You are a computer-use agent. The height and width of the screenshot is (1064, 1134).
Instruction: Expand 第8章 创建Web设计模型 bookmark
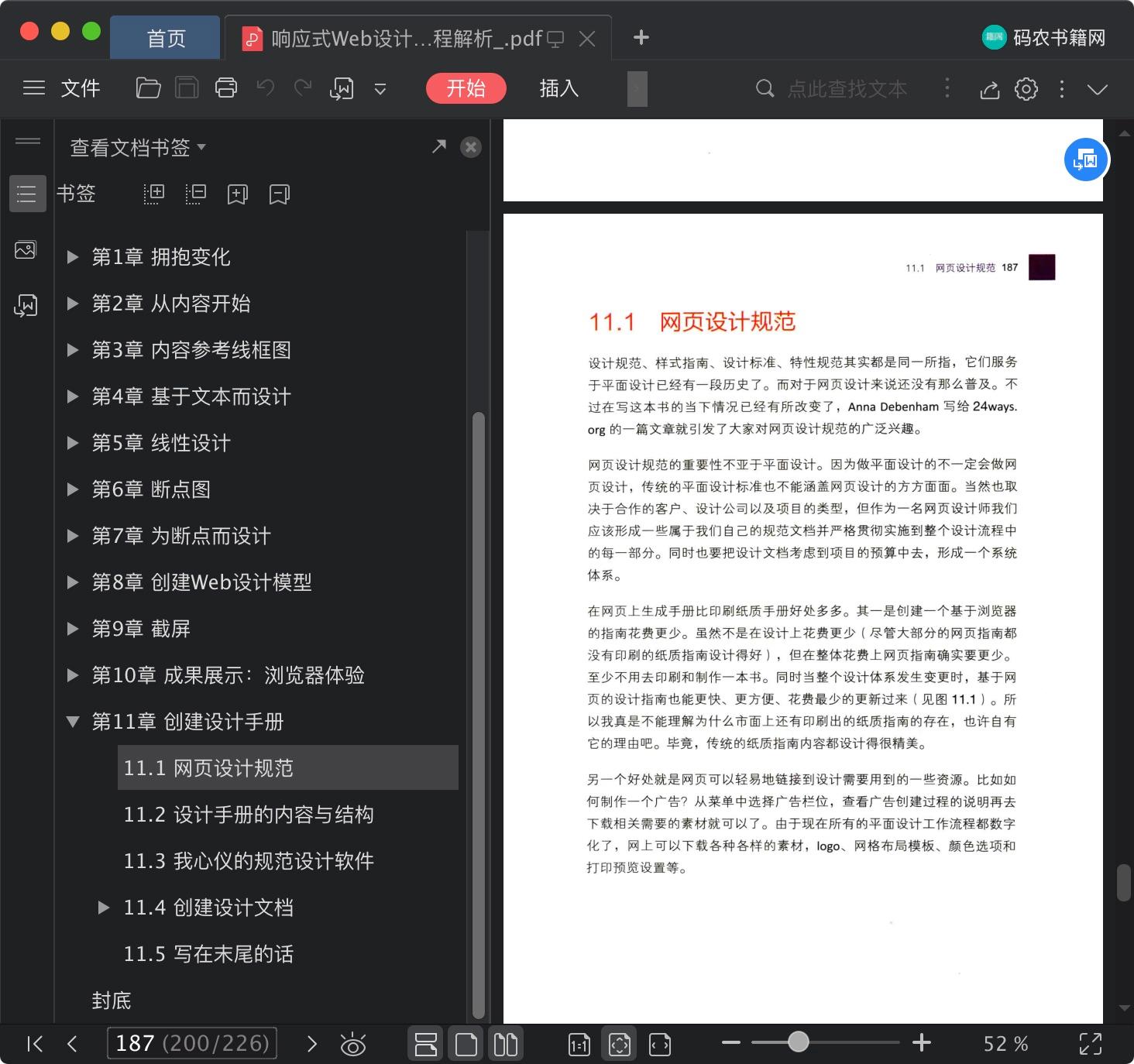tap(73, 582)
